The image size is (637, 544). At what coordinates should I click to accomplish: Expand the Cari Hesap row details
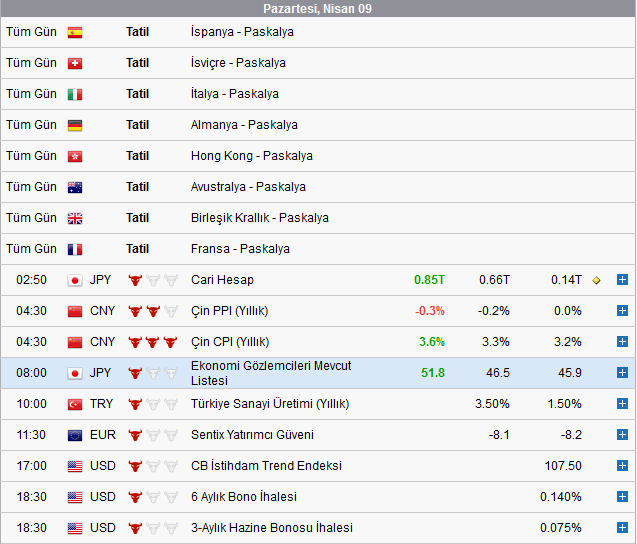coord(622,280)
